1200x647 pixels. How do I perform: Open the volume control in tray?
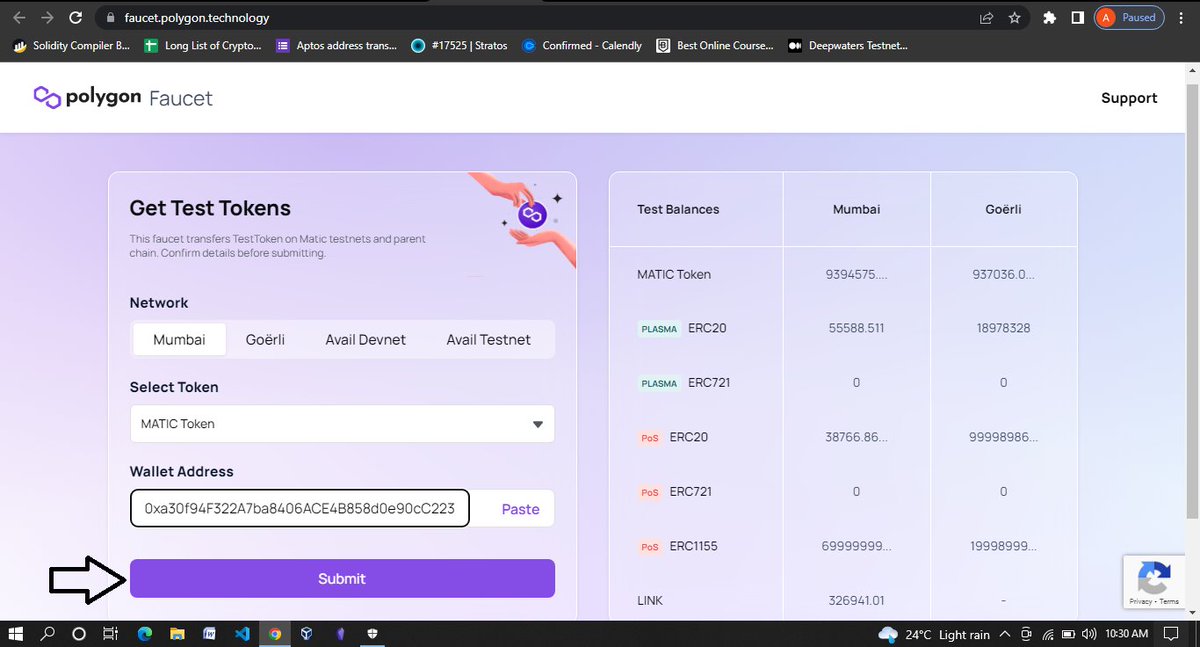1087,635
